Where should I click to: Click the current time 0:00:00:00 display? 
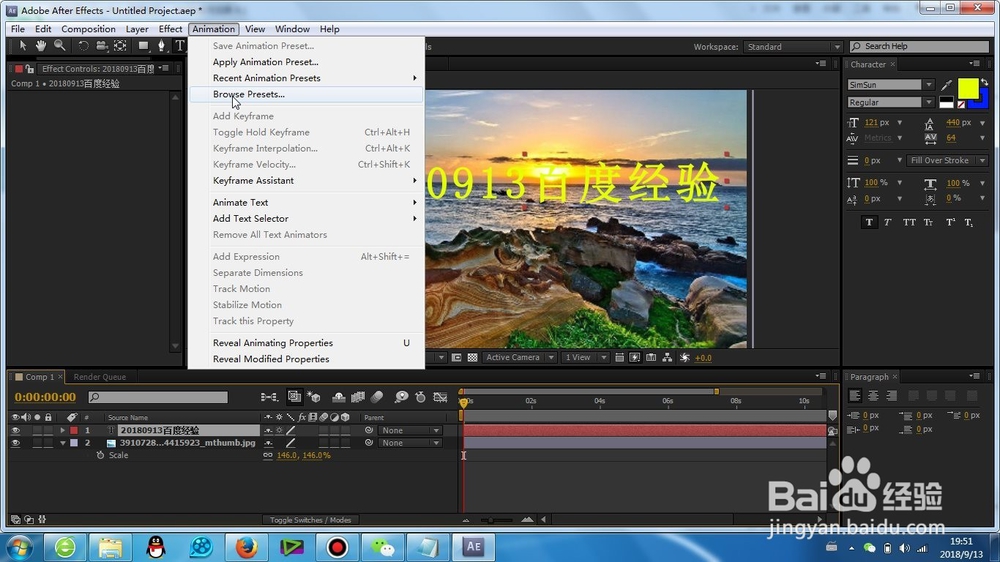click(x=45, y=397)
